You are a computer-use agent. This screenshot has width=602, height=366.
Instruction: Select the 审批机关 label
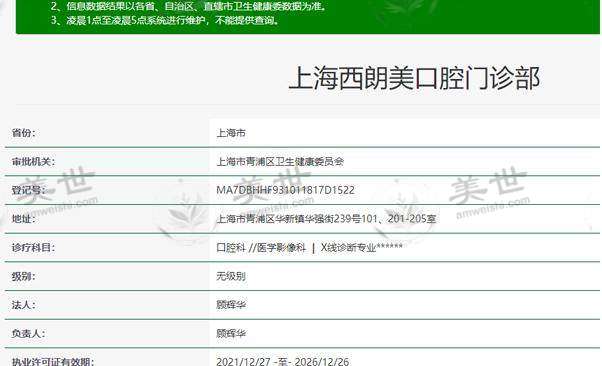click(x=33, y=162)
